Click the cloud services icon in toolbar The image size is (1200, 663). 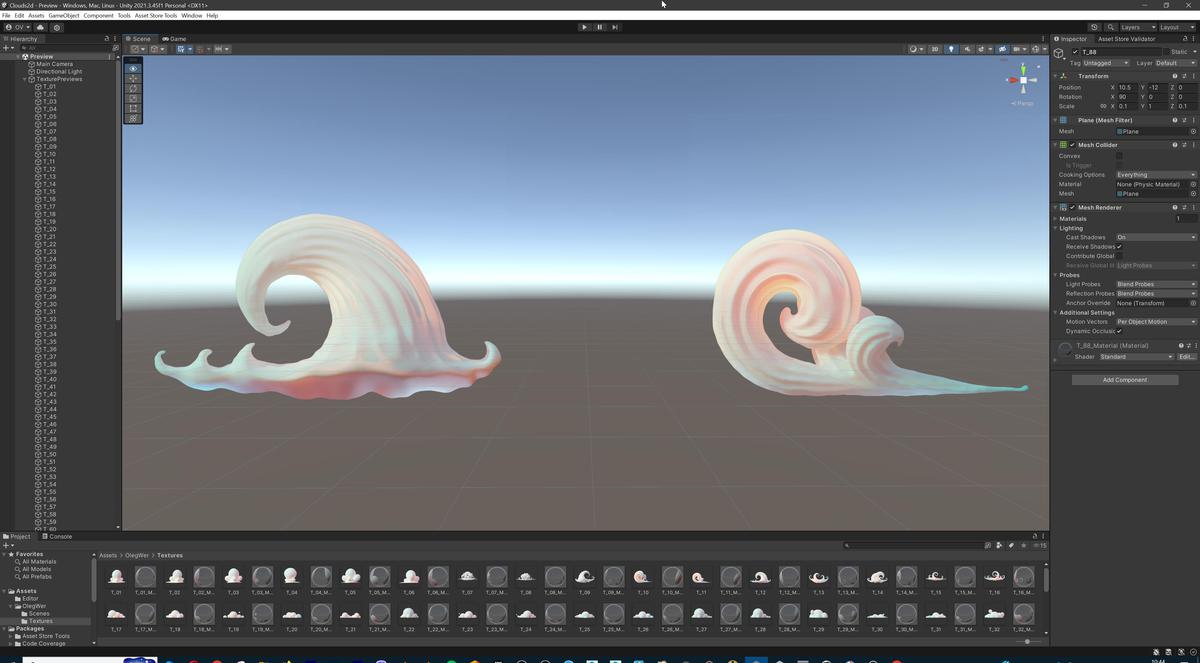(40, 27)
